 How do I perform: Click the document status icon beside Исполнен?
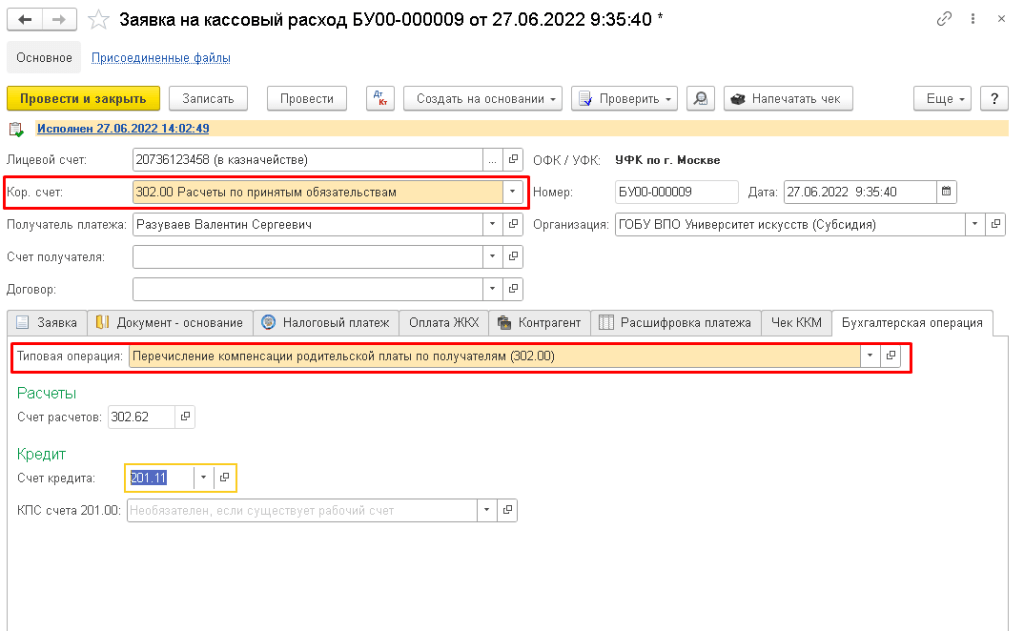point(16,129)
